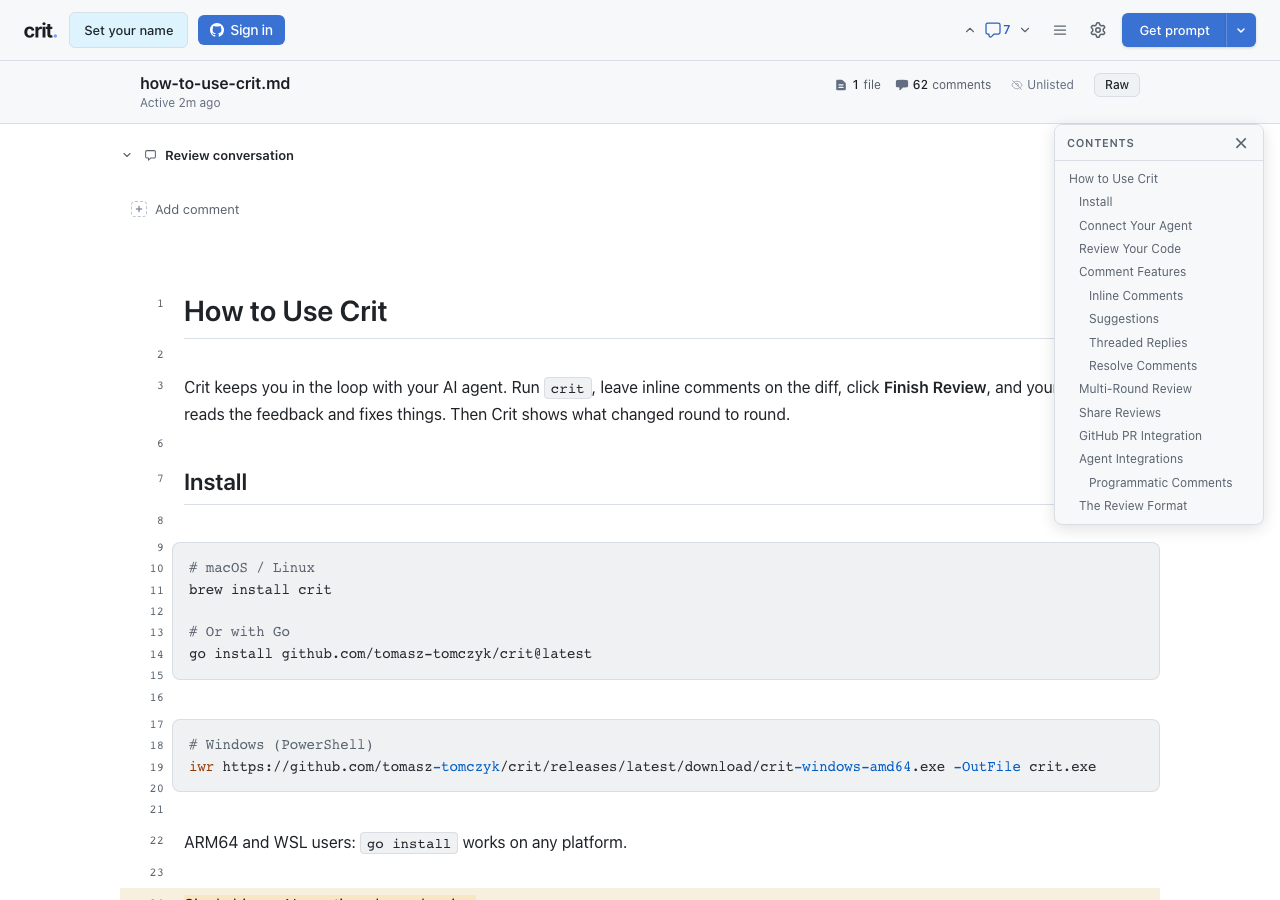
Task: Jump to Multi-Round Review in Contents
Action: coord(1135,389)
